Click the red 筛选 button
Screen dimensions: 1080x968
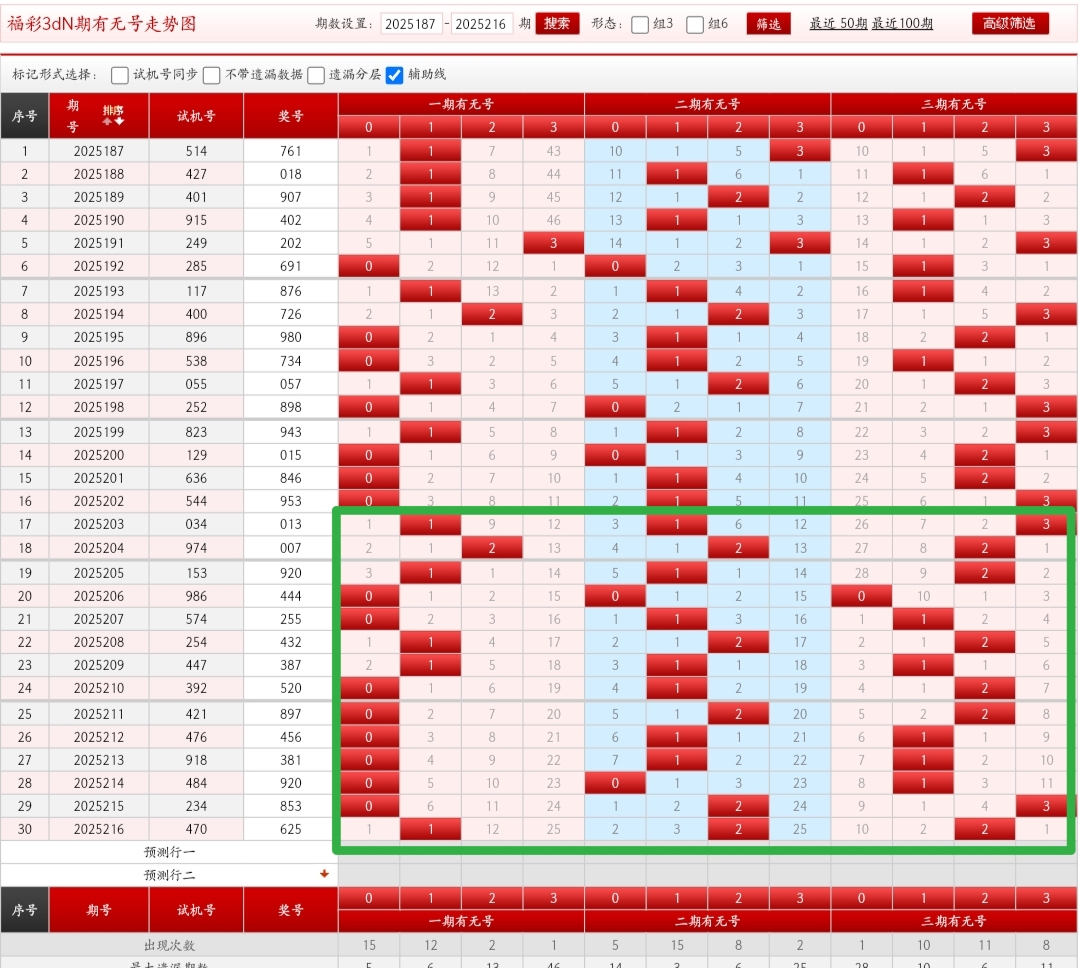(x=769, y=24)
